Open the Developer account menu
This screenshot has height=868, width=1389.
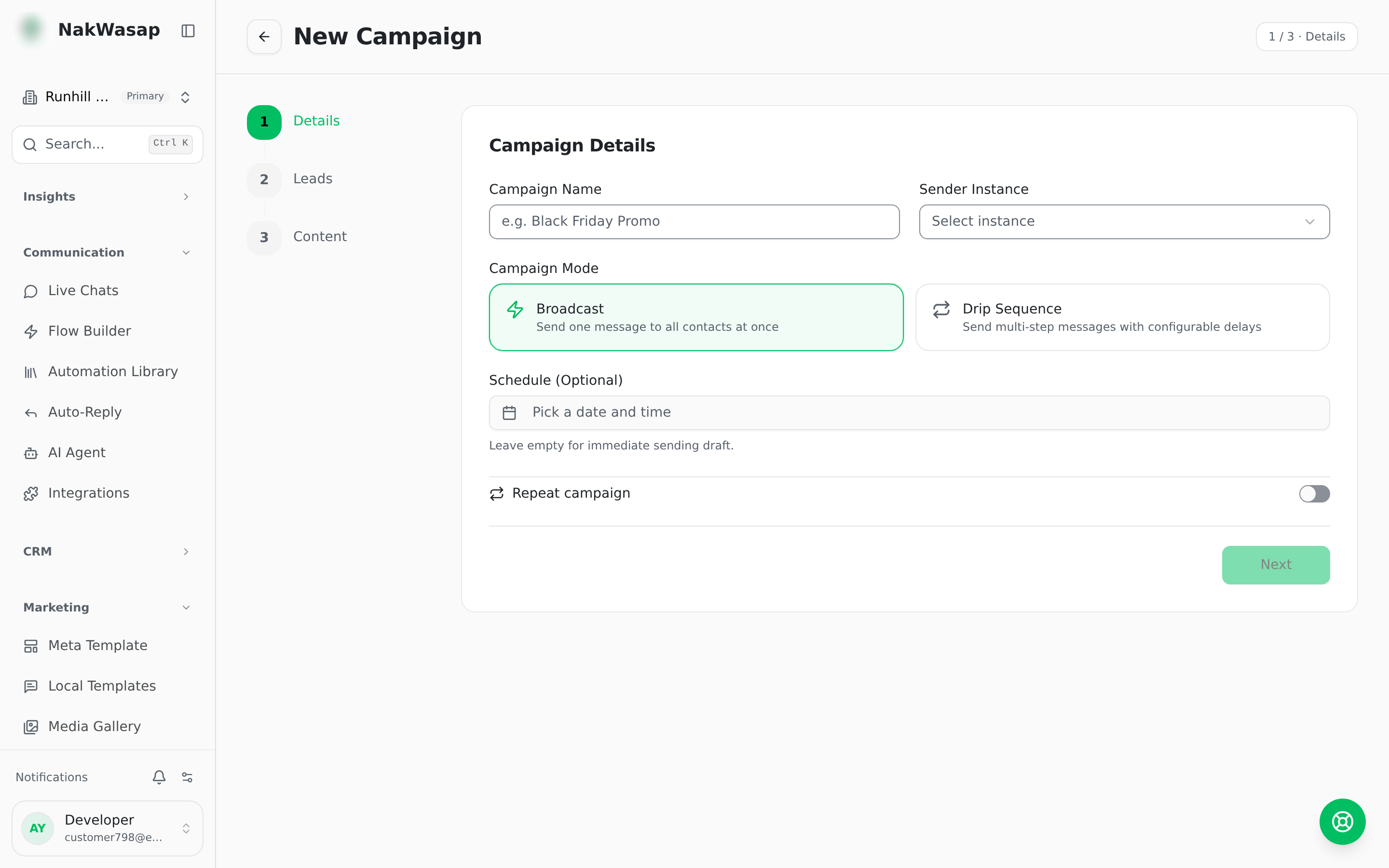click(108, 828)
